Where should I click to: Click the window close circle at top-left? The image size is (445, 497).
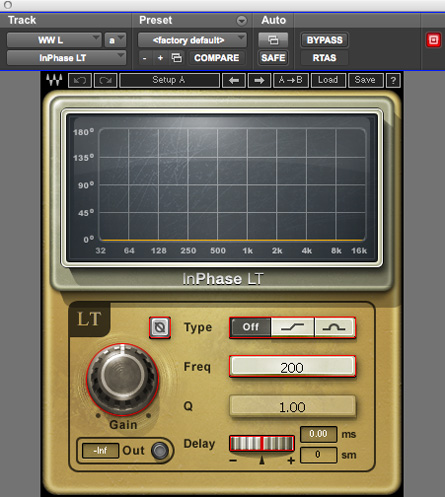click(8, 5)
